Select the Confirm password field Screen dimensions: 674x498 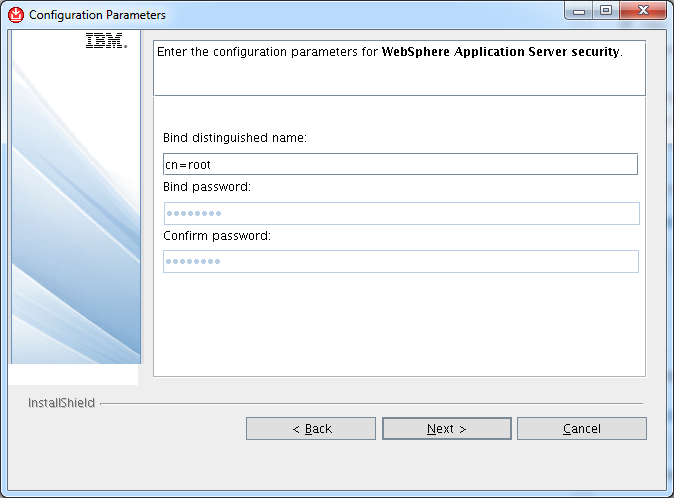click(x=401, y=261)
